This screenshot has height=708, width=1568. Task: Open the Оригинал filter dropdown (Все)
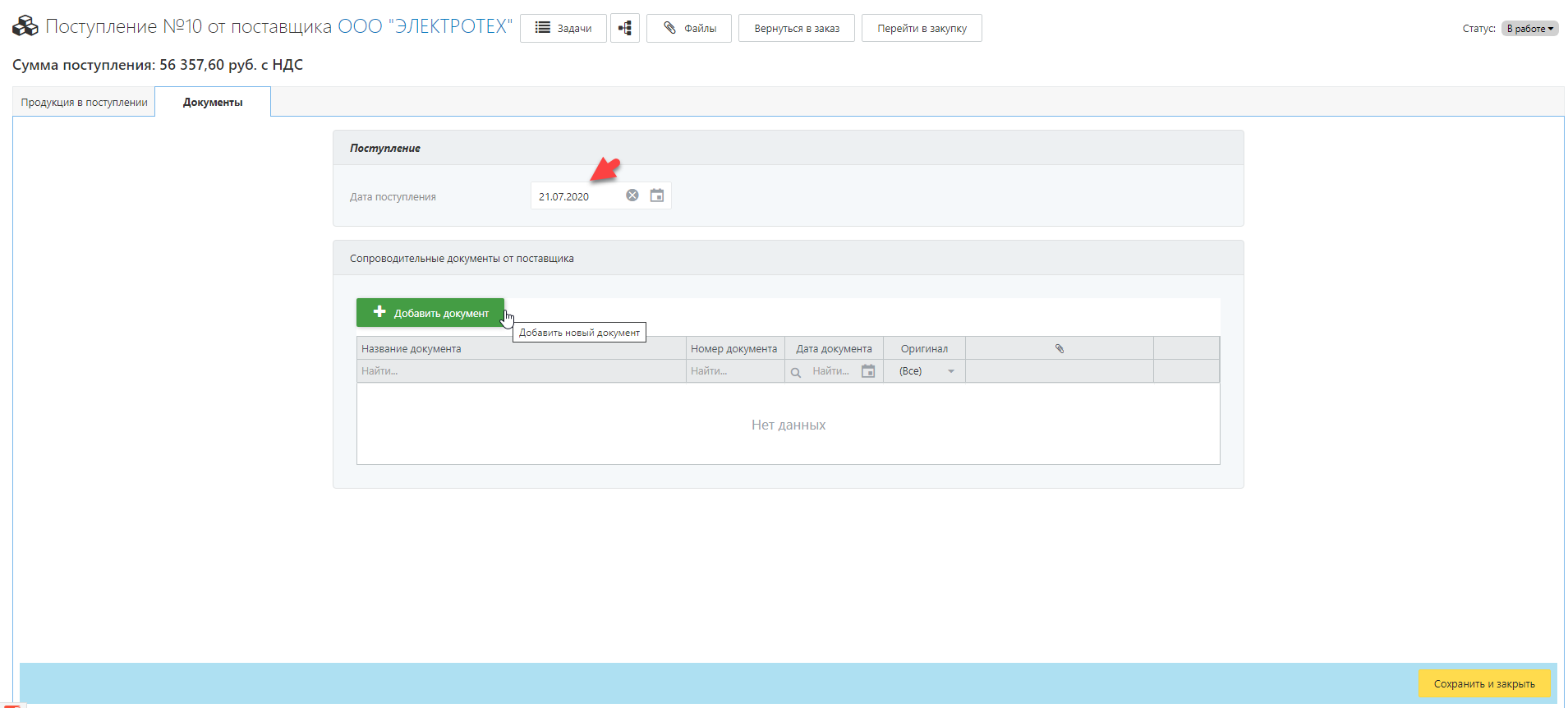point(926,371)
